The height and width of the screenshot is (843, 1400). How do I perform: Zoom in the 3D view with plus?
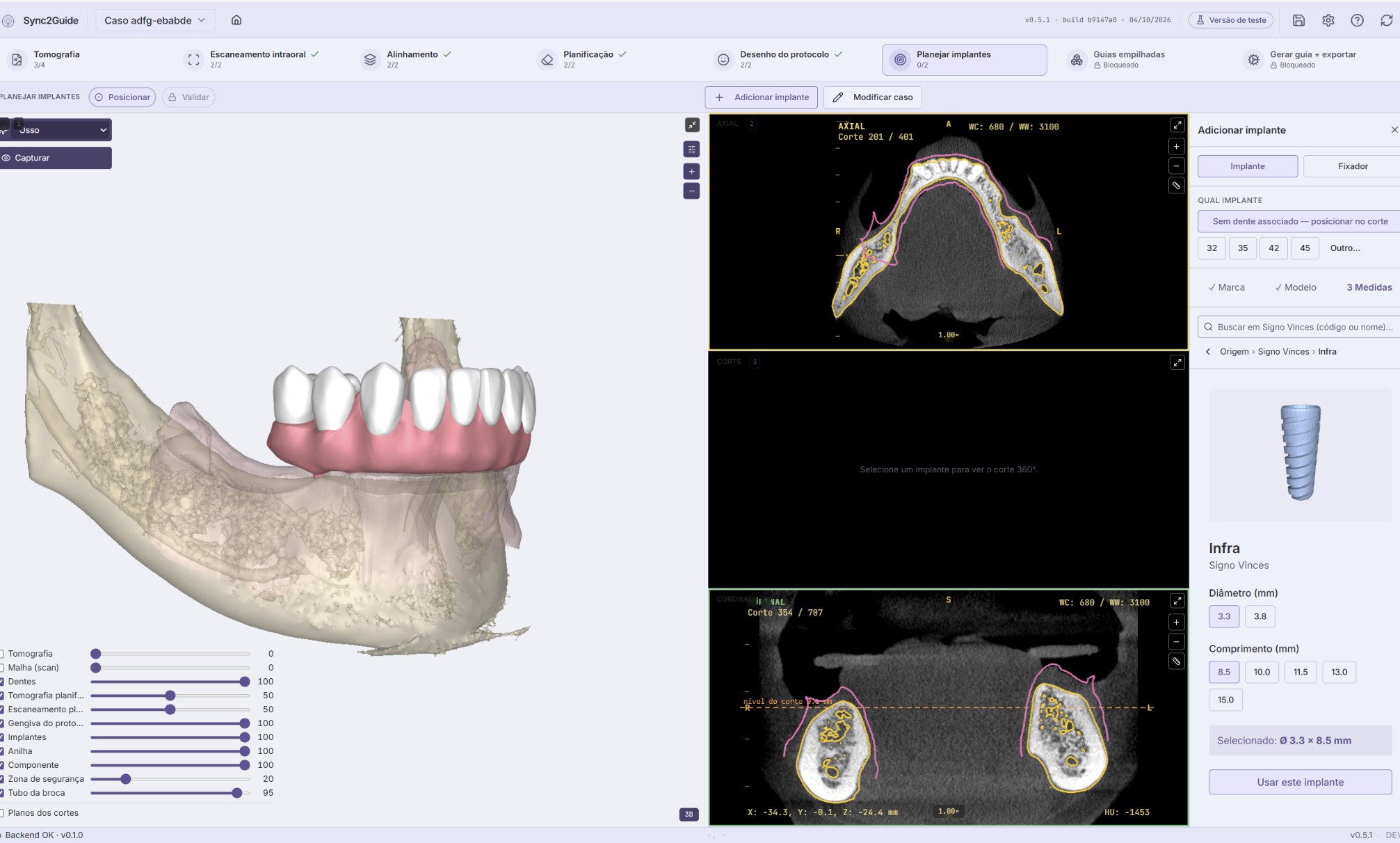(691, 171)
